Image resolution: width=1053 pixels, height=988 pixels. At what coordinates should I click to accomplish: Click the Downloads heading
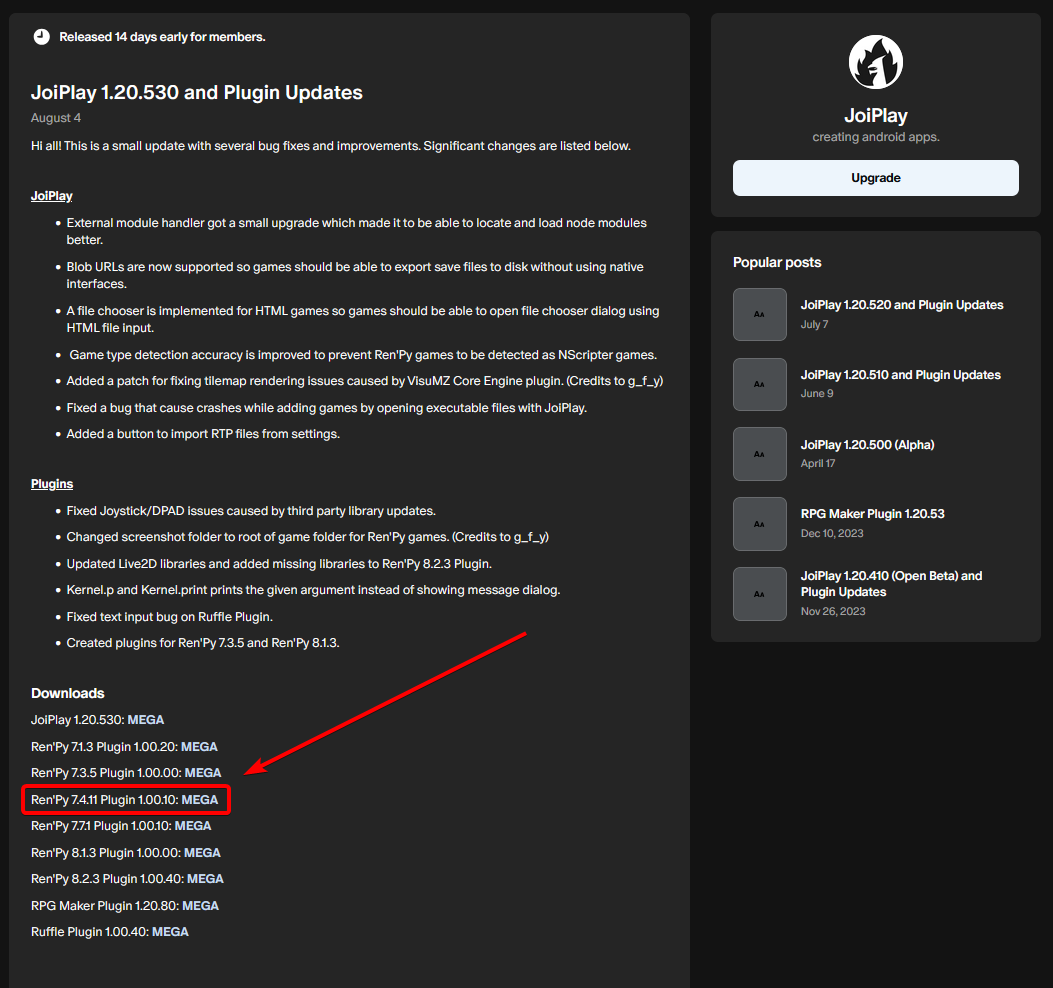tap(68, 693)
